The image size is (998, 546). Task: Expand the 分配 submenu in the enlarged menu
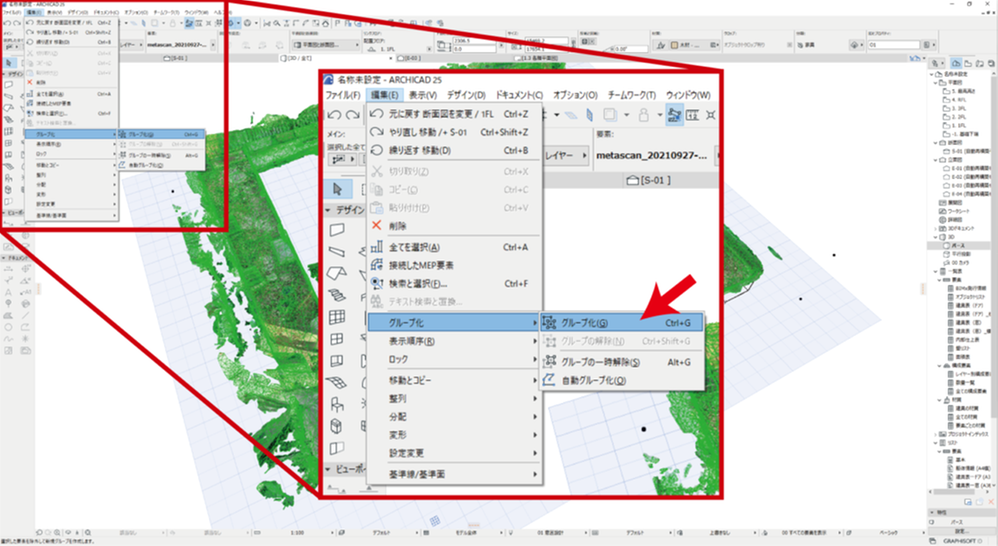pos(454,416)
